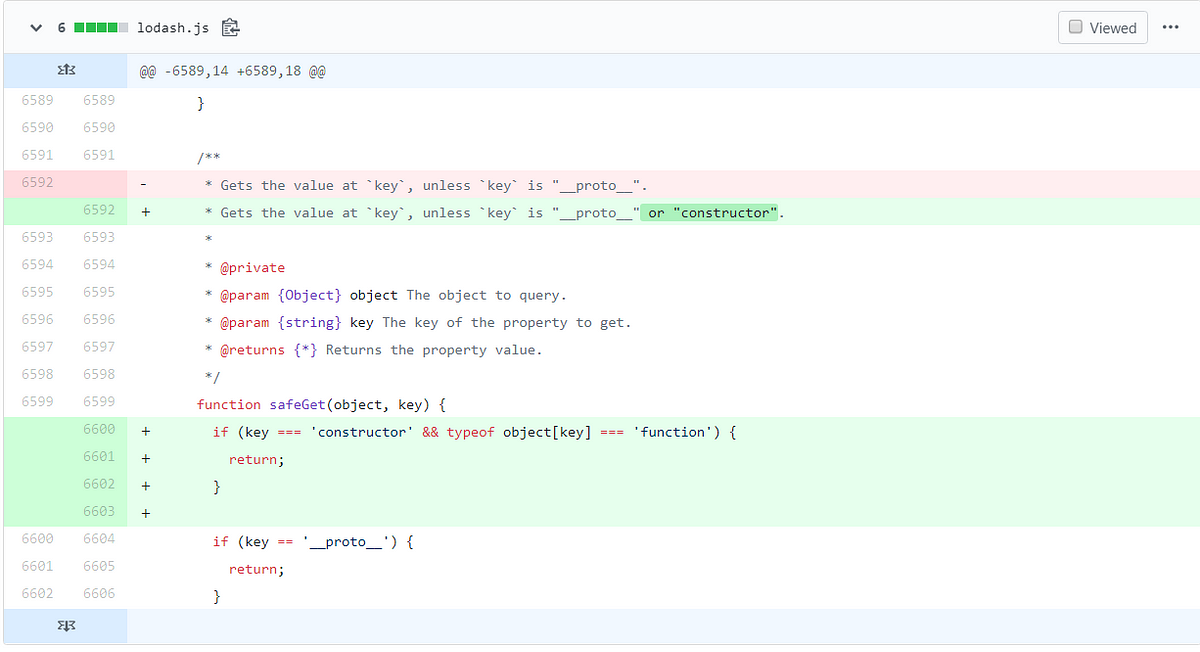Viewport: 1200px width, 652px height.
Task: Select added line number 6592
Action: [98, 210]
